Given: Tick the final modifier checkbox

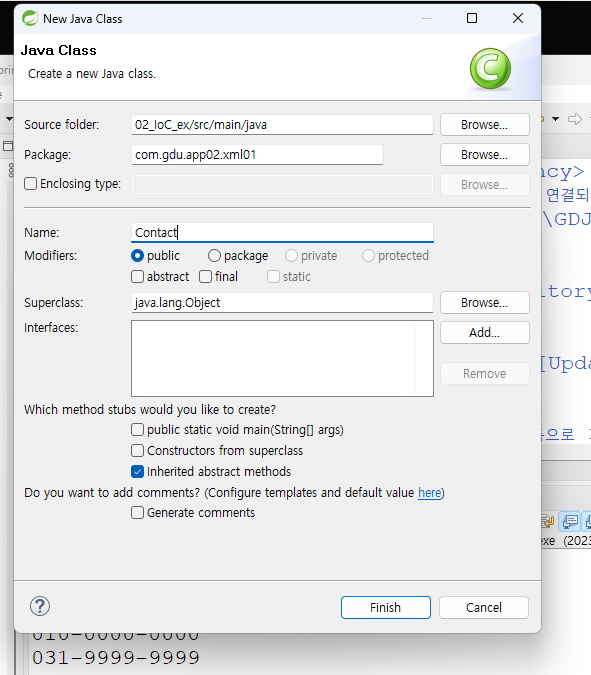Looking at the screenshot, I should [x=205, y=276].
